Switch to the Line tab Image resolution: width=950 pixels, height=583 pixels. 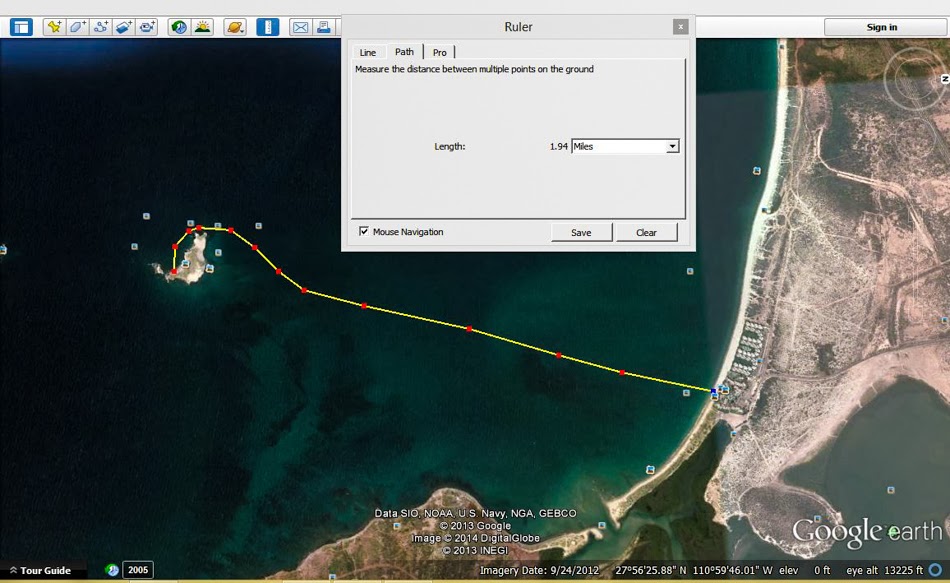[368, 52]
